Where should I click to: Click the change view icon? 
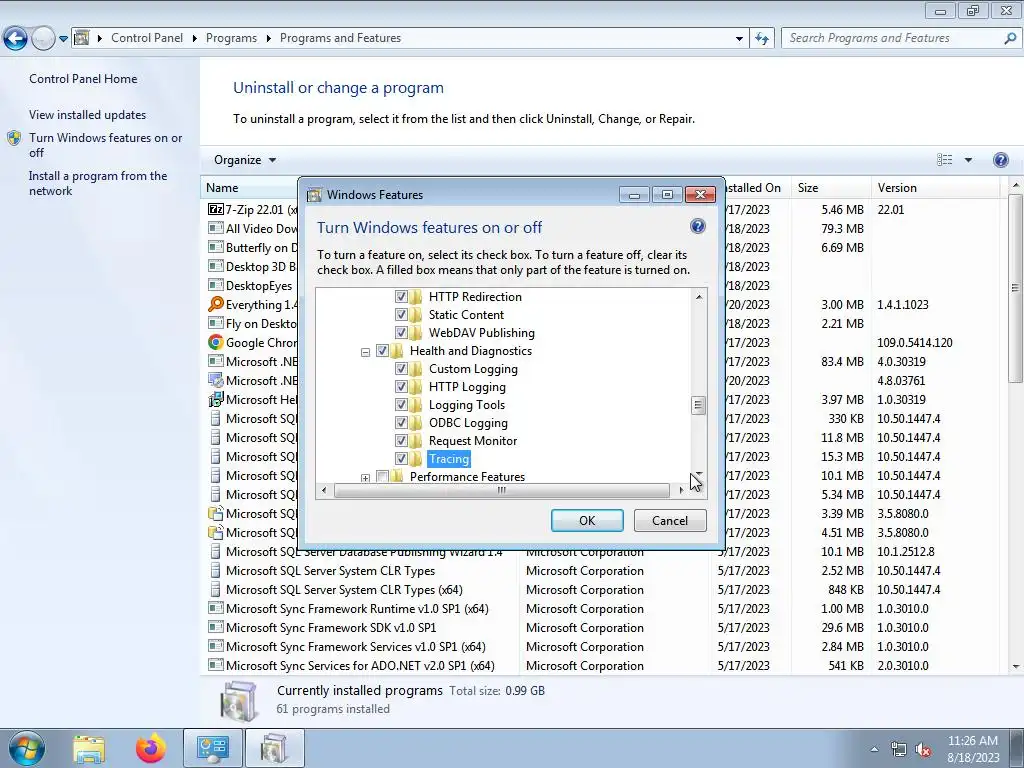tap(944, 160)
